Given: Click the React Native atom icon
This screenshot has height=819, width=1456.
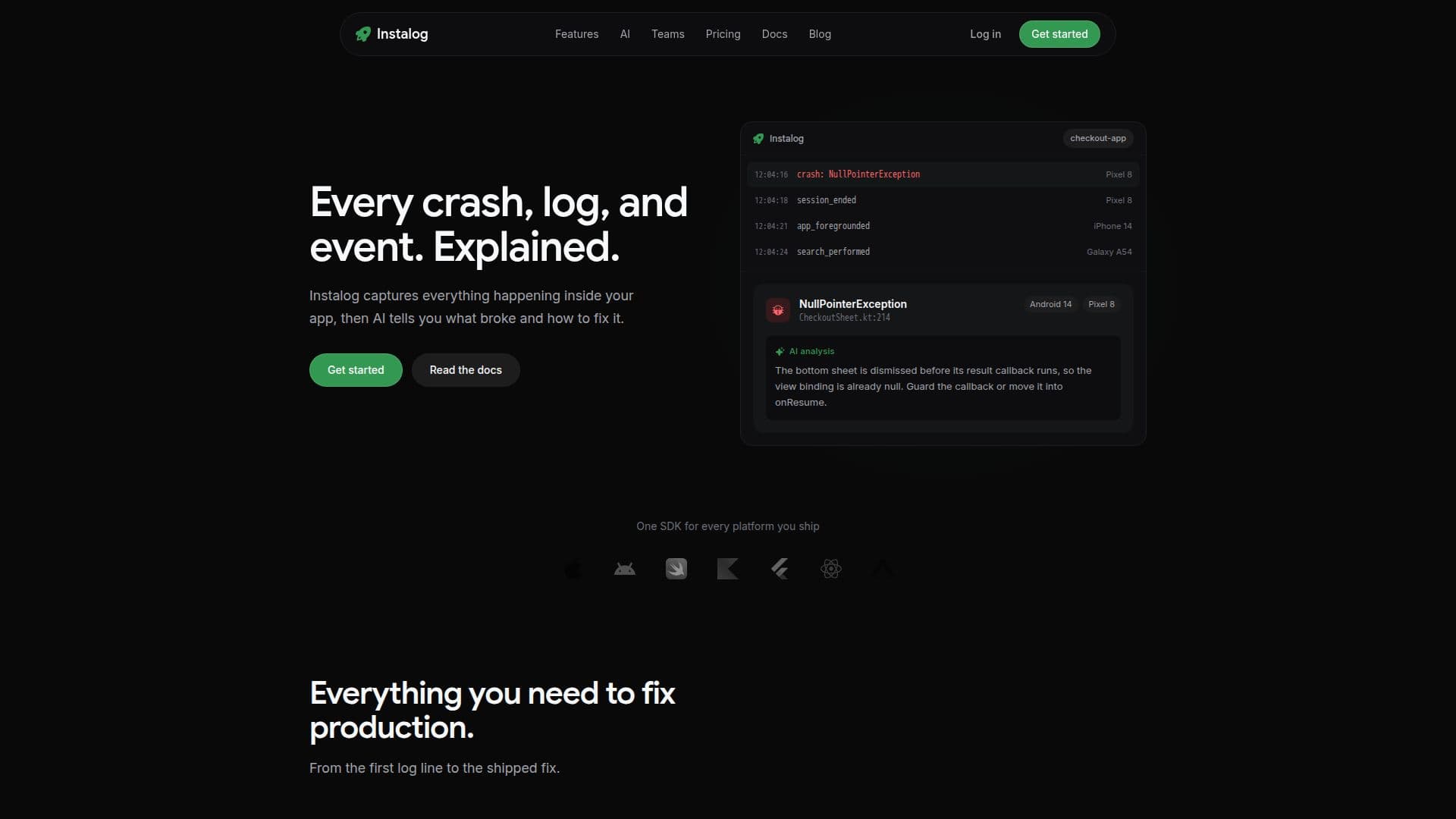Looking at the screenshot, I should tap(831, 569).
